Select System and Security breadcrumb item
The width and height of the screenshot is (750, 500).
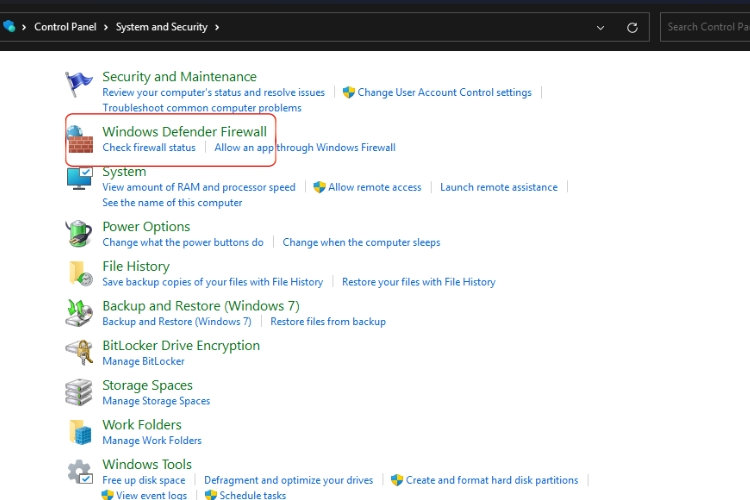point(161,27)
